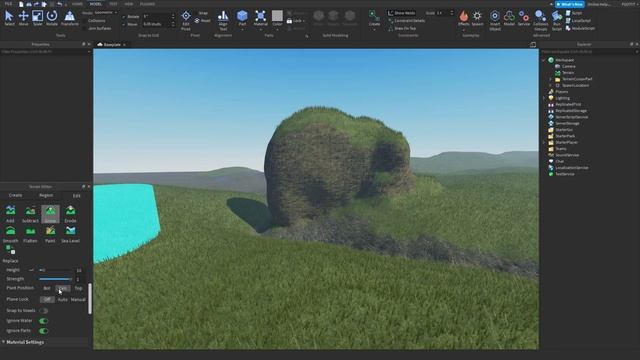
Task: Open the Material picker icon
Action: point(260,17)
